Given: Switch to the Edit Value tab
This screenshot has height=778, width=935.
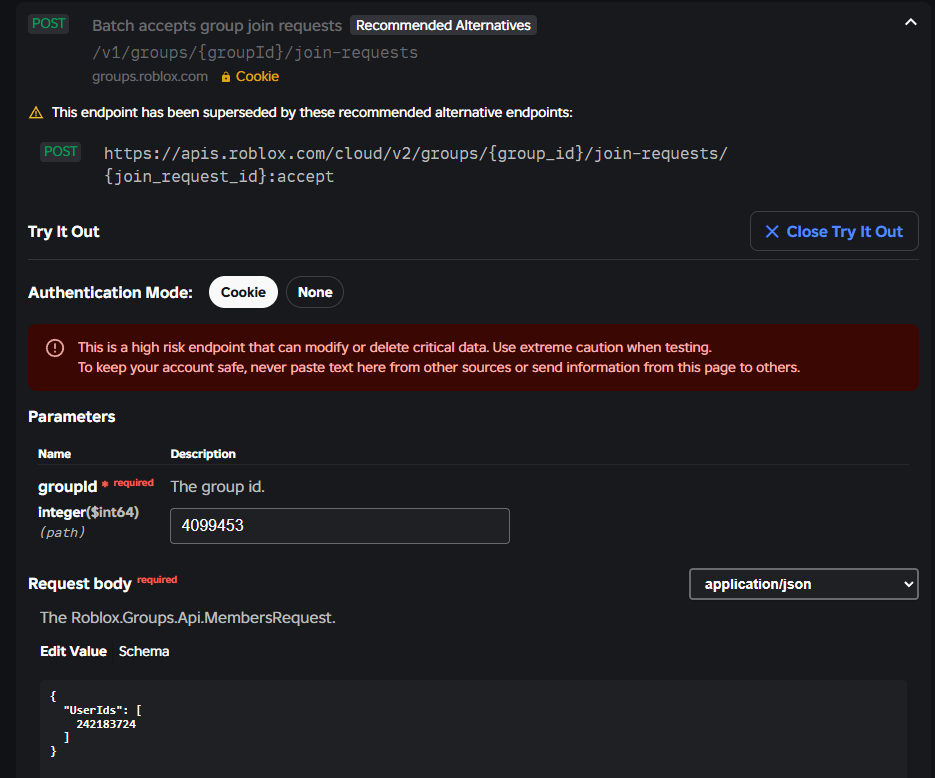Looking at the screenshot, I should (x=73, y=651).
